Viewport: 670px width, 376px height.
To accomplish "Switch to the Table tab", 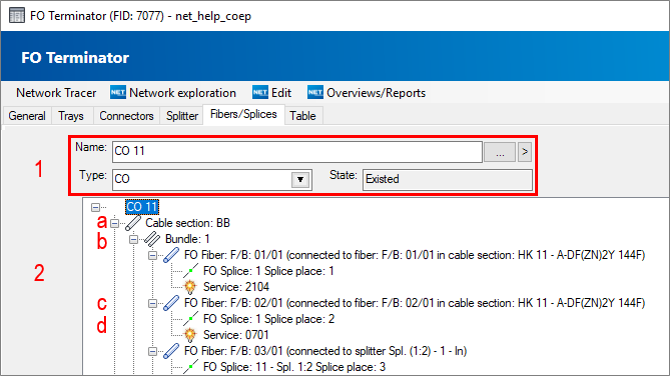I will [x=303, y=116].
